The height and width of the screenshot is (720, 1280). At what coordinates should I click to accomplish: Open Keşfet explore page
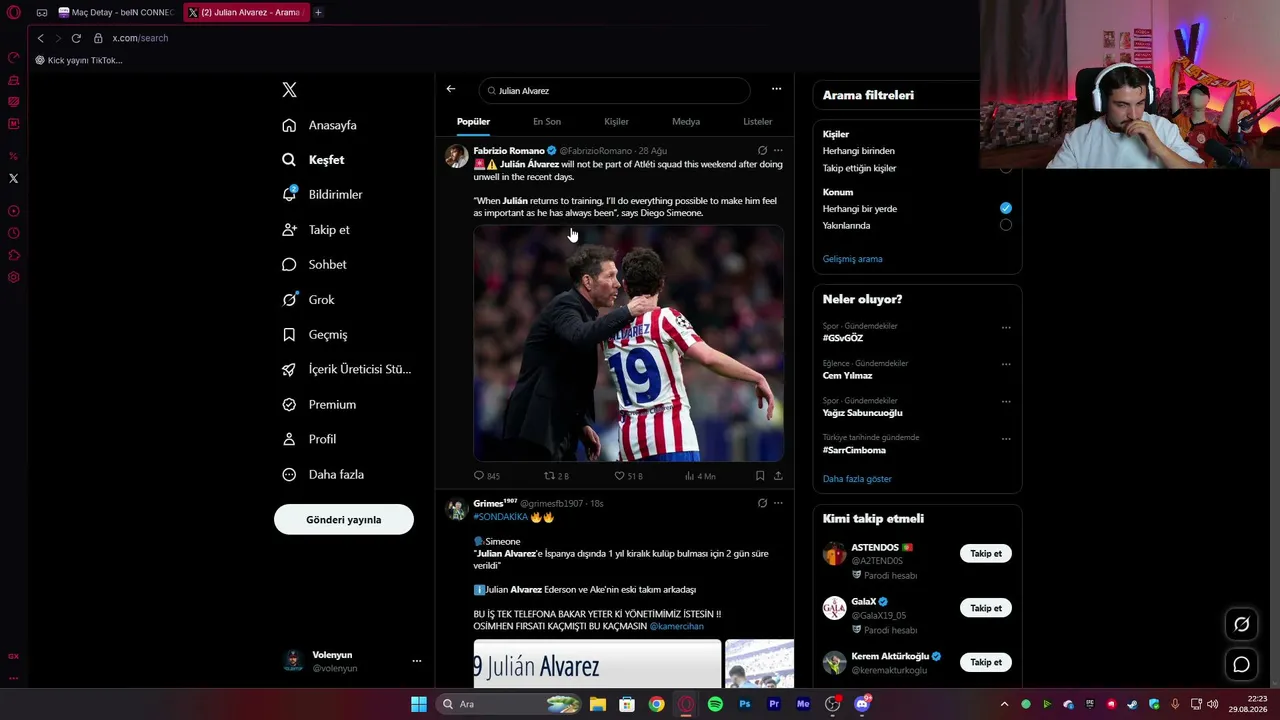[x=313, y=160]
